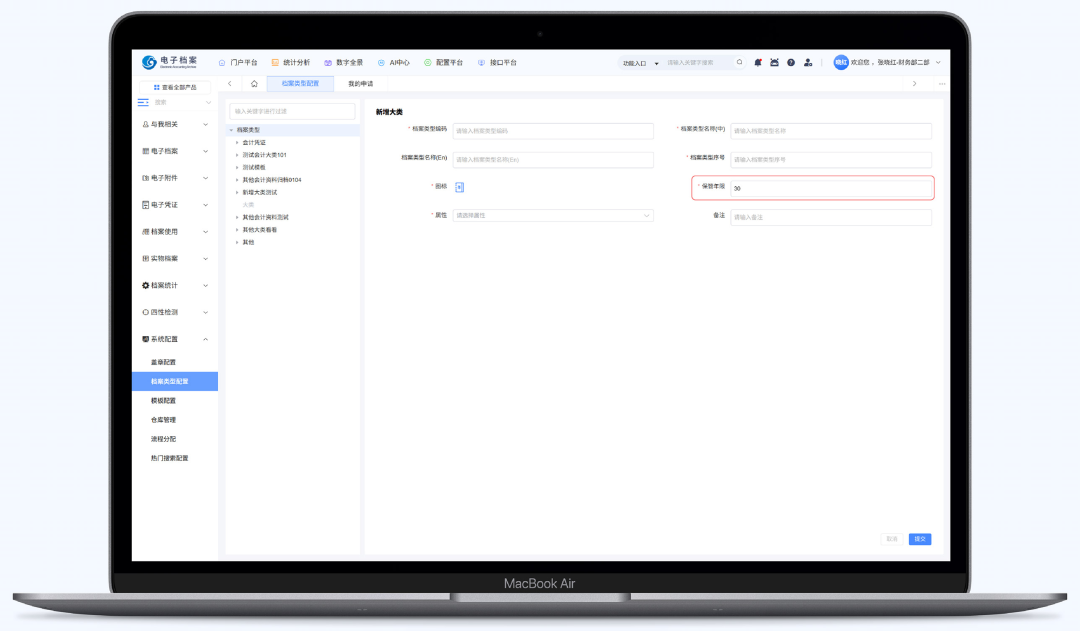Image resolution: width=1080 pixels, height=631 pixels.
Task: Click the document icon beside 图标 field
Action: coord(459,187)
